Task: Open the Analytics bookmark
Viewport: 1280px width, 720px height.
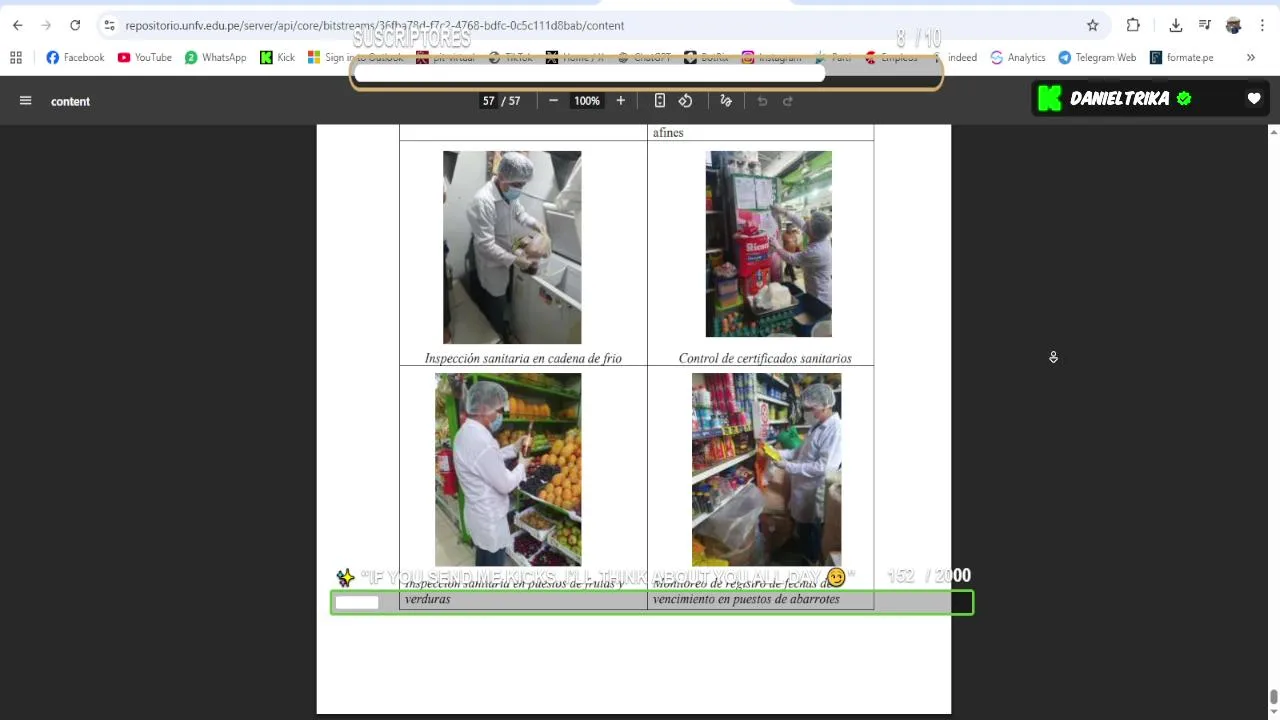Action: click(x=1017, y=57)
